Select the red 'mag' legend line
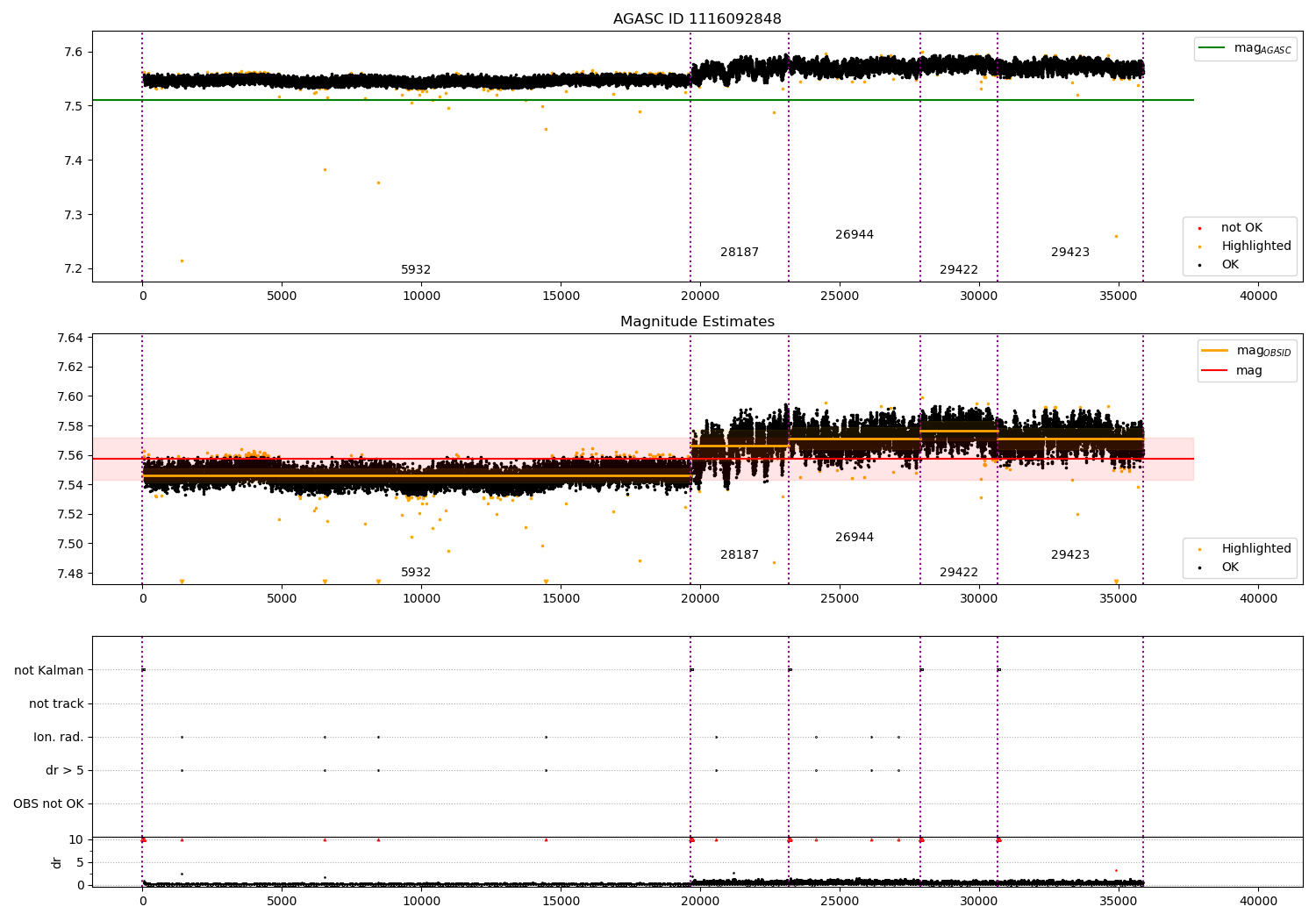This screenshot has height=921, width=1316. click(1214, 371)
